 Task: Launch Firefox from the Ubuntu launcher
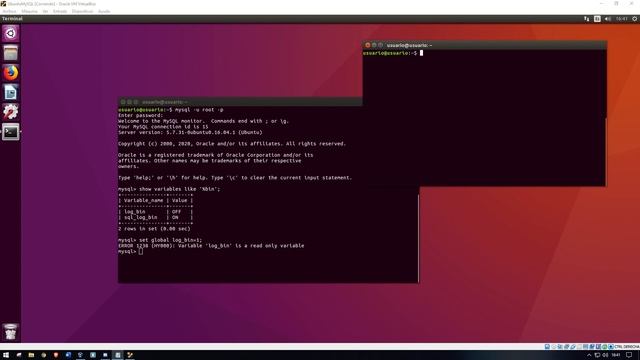click(x=11, y=73)
